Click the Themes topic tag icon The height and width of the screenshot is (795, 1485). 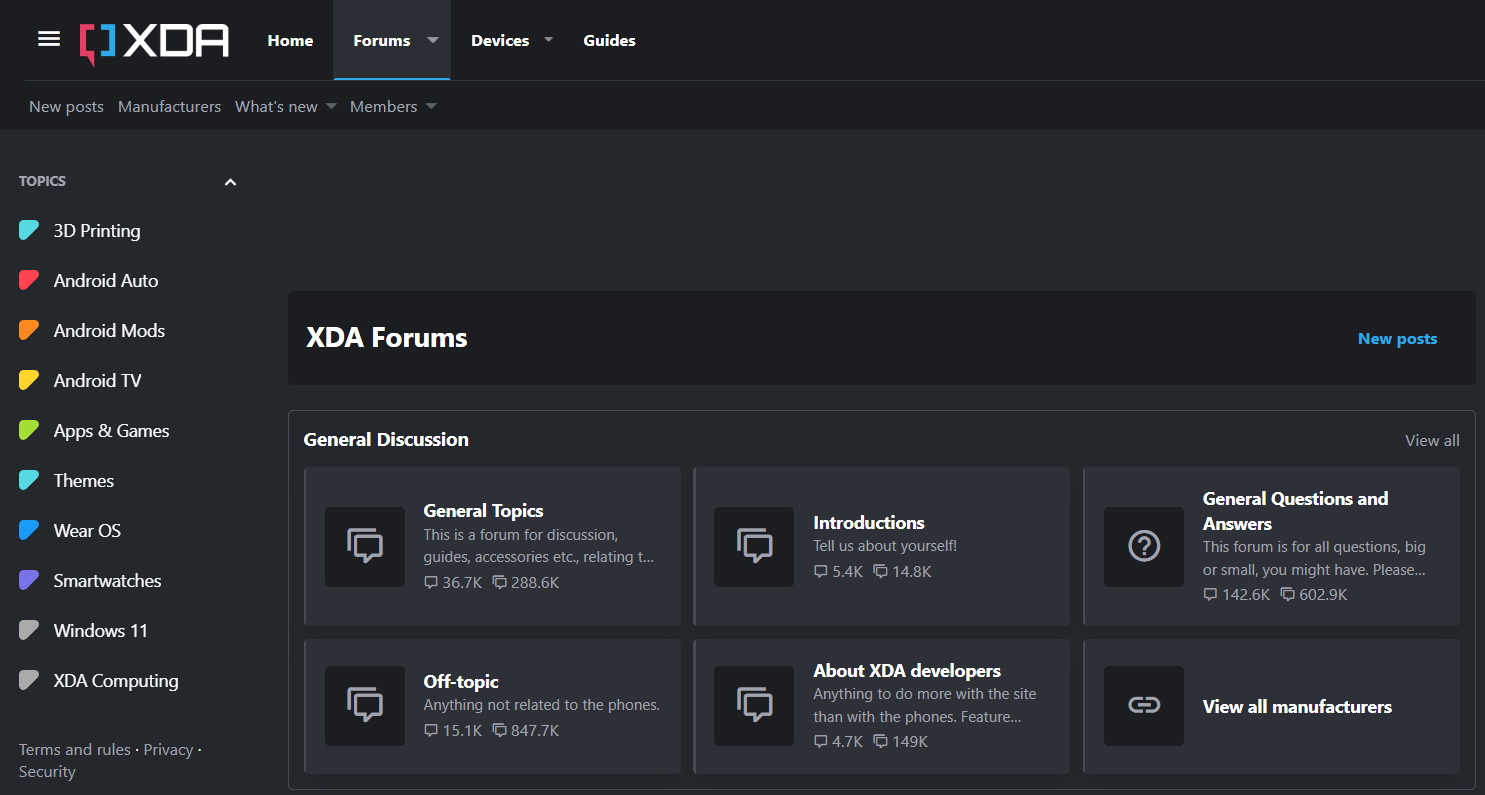point(29,481)
